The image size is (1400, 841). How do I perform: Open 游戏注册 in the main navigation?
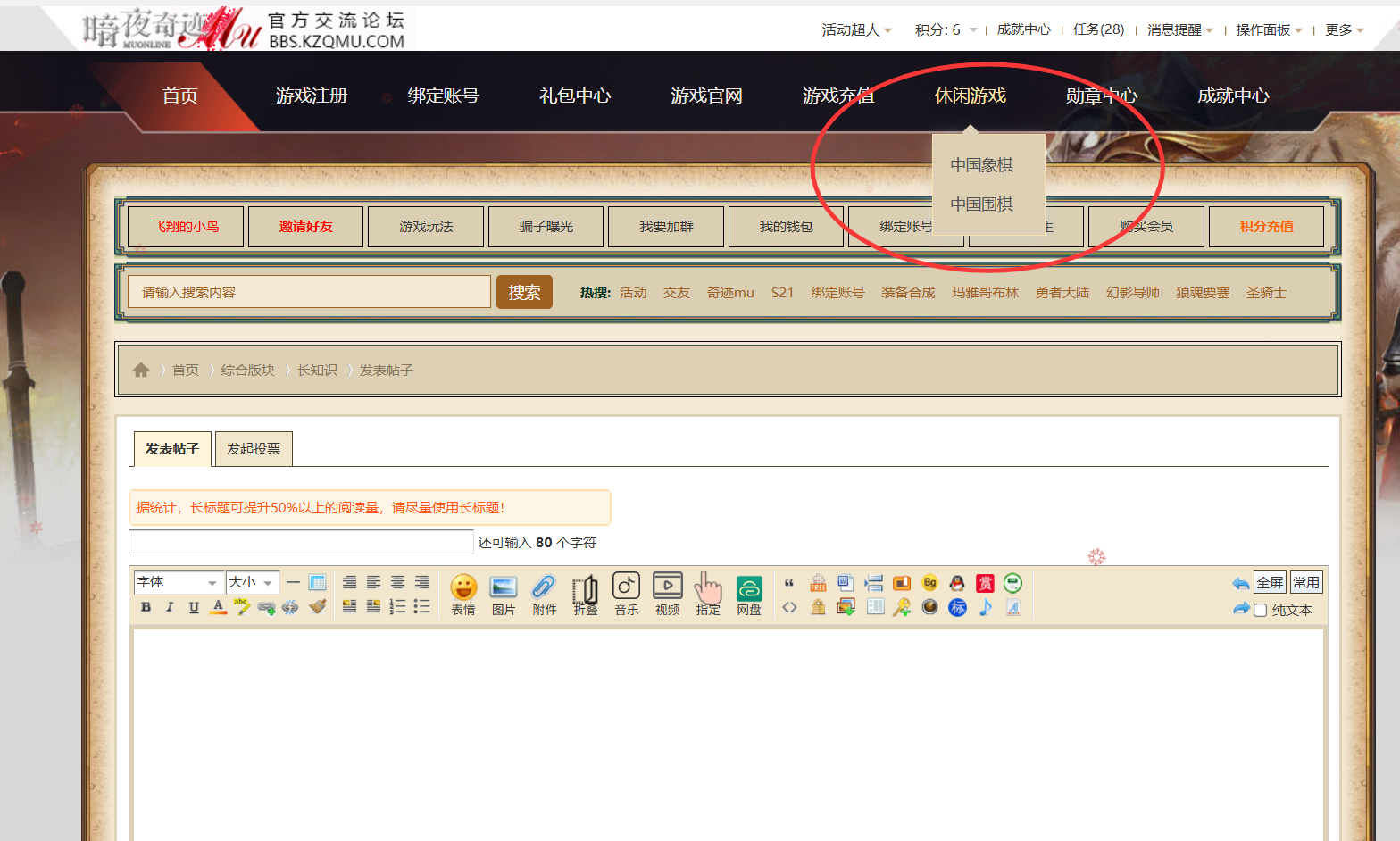click(312, 96)
